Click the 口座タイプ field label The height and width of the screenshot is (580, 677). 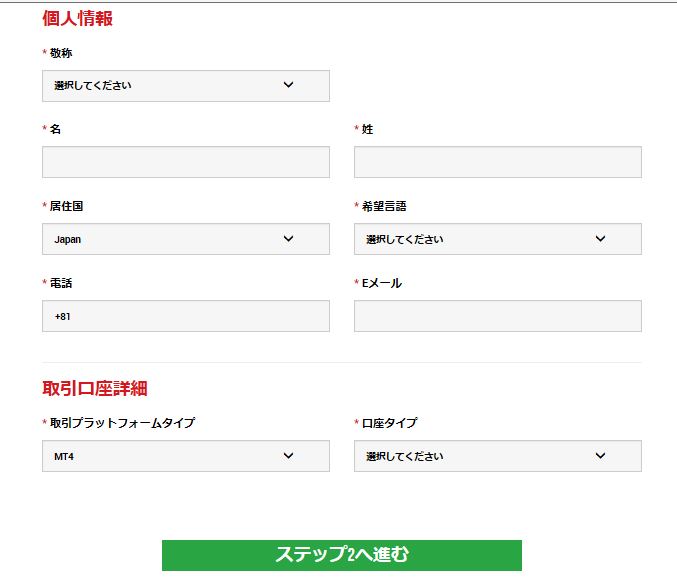pyautogui.click(x=389, y=423)
